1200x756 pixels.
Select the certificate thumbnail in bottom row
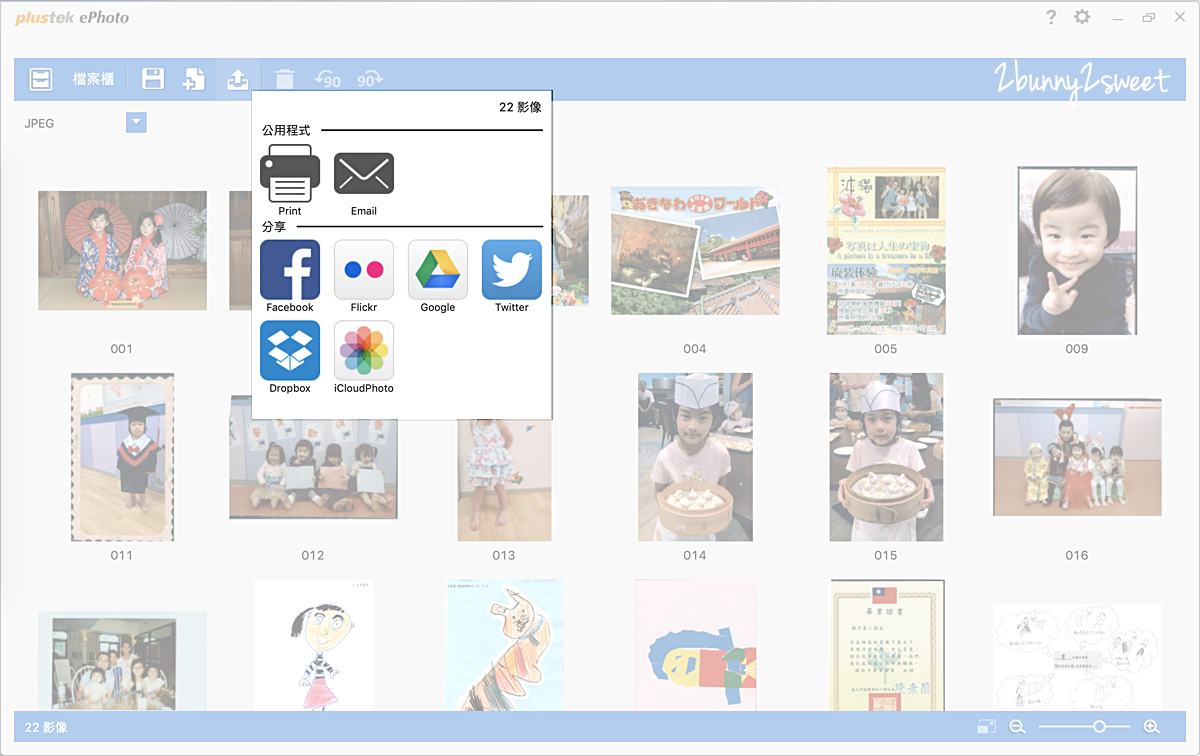(x=886, y=645)
